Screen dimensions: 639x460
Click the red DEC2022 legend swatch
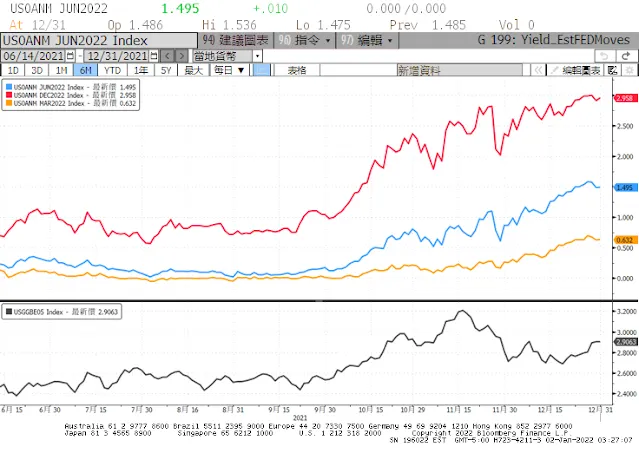[9, 95]
